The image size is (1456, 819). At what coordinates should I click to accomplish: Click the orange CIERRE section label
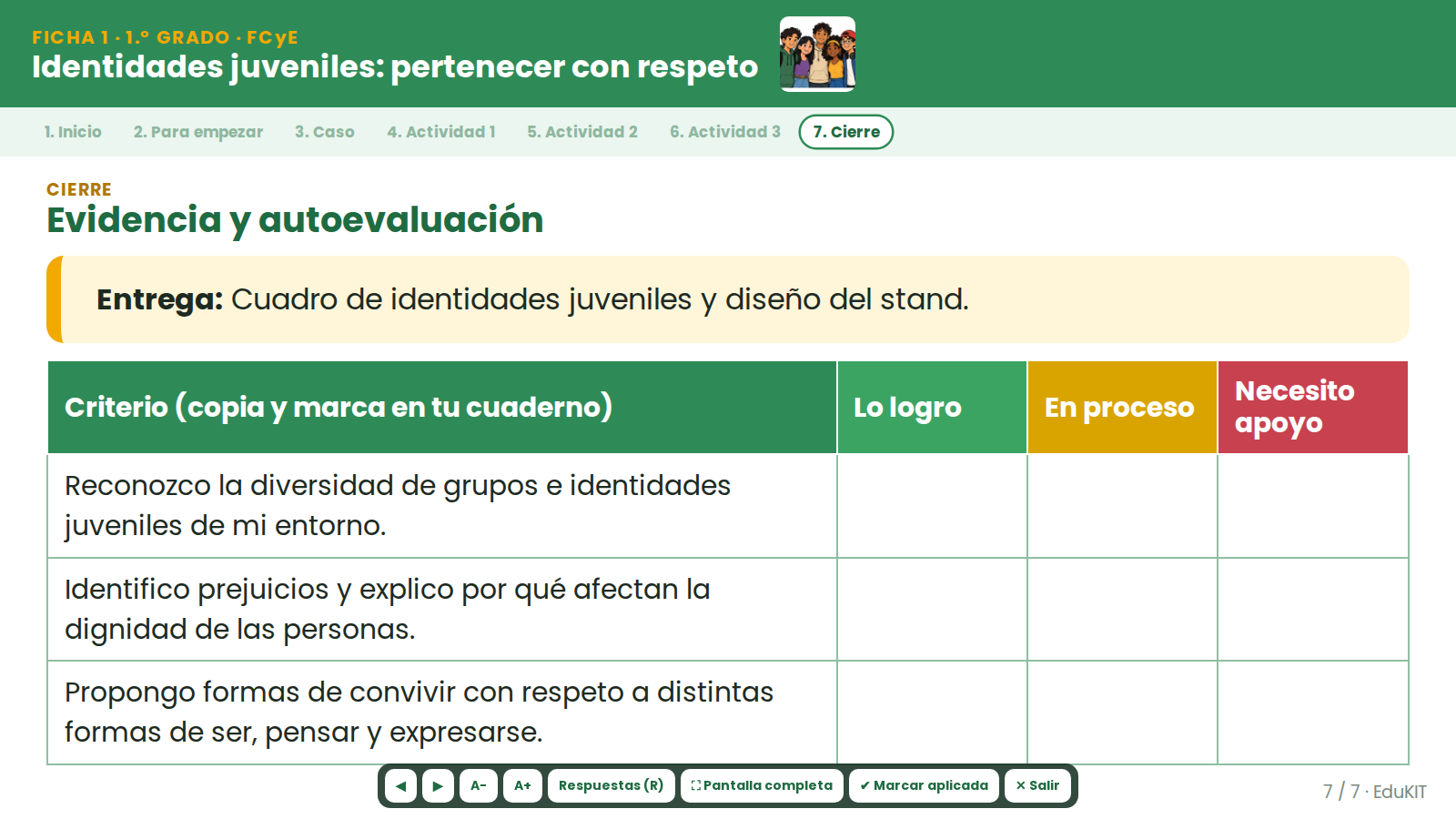(79, 189)
